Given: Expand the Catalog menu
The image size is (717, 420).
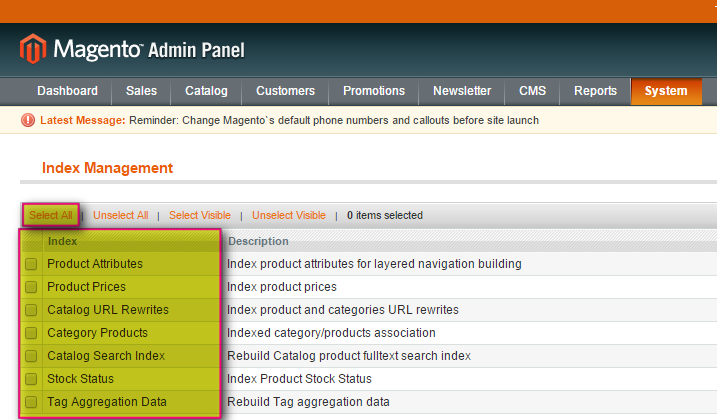Looking at the screenshot, I should (x=206, y=91).
